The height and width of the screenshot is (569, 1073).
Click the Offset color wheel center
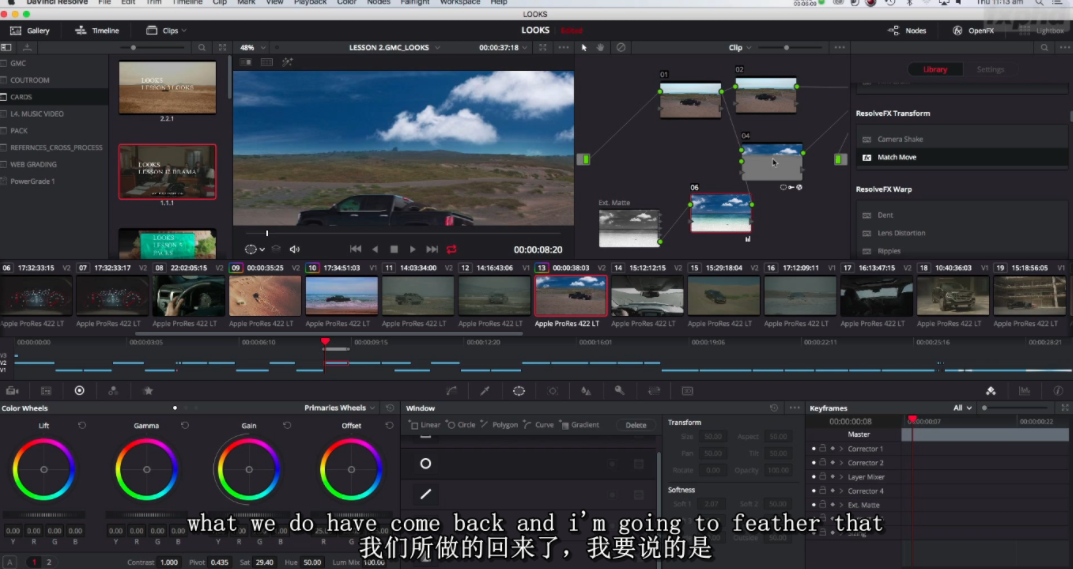click(351, 470)
